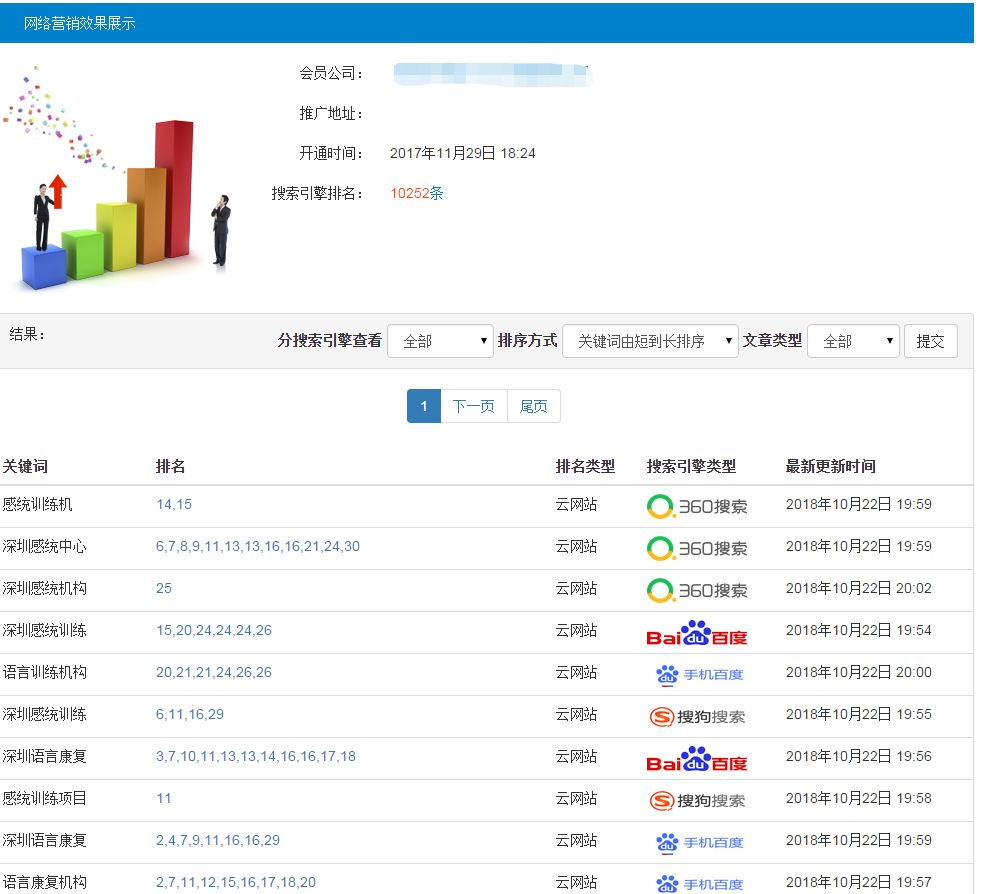
Task: Select page 1 in pagination
Action: (424, 406)
